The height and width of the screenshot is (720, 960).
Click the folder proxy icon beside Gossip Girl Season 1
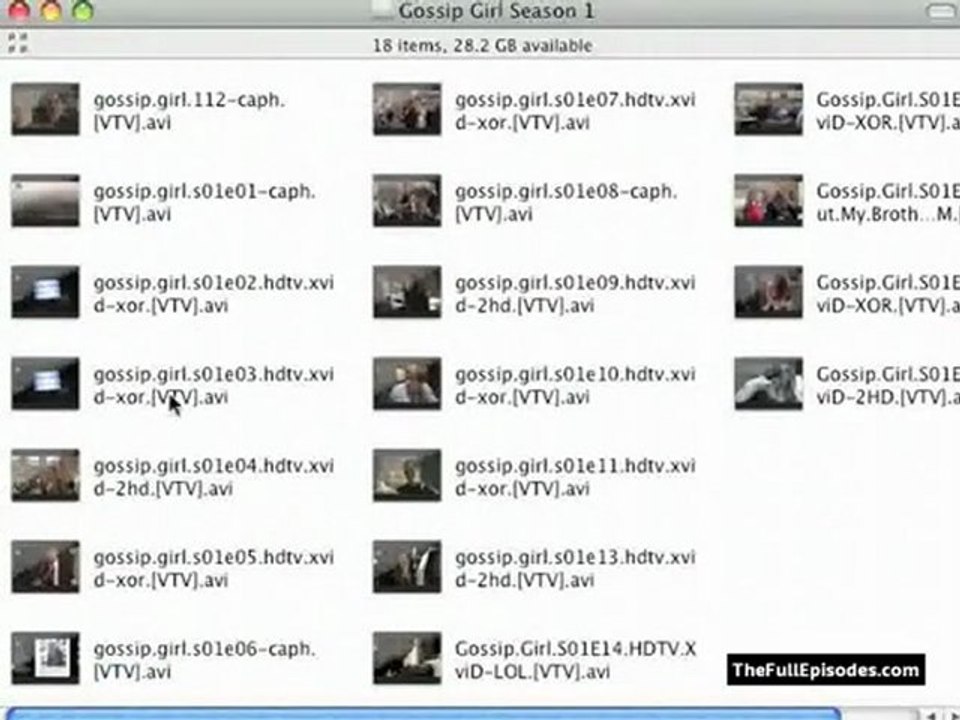382,10
